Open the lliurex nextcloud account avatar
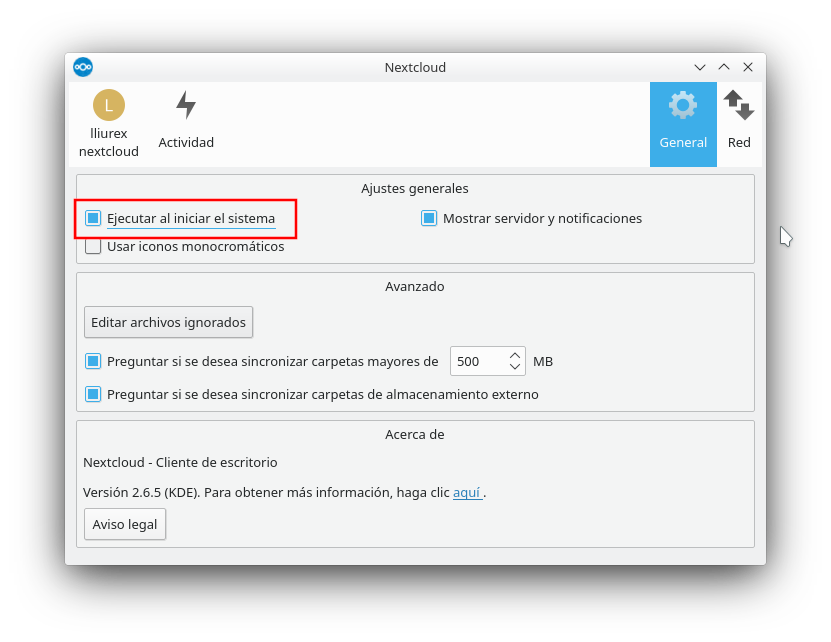Viewport: 831px width, 642px height. [109, 105]
